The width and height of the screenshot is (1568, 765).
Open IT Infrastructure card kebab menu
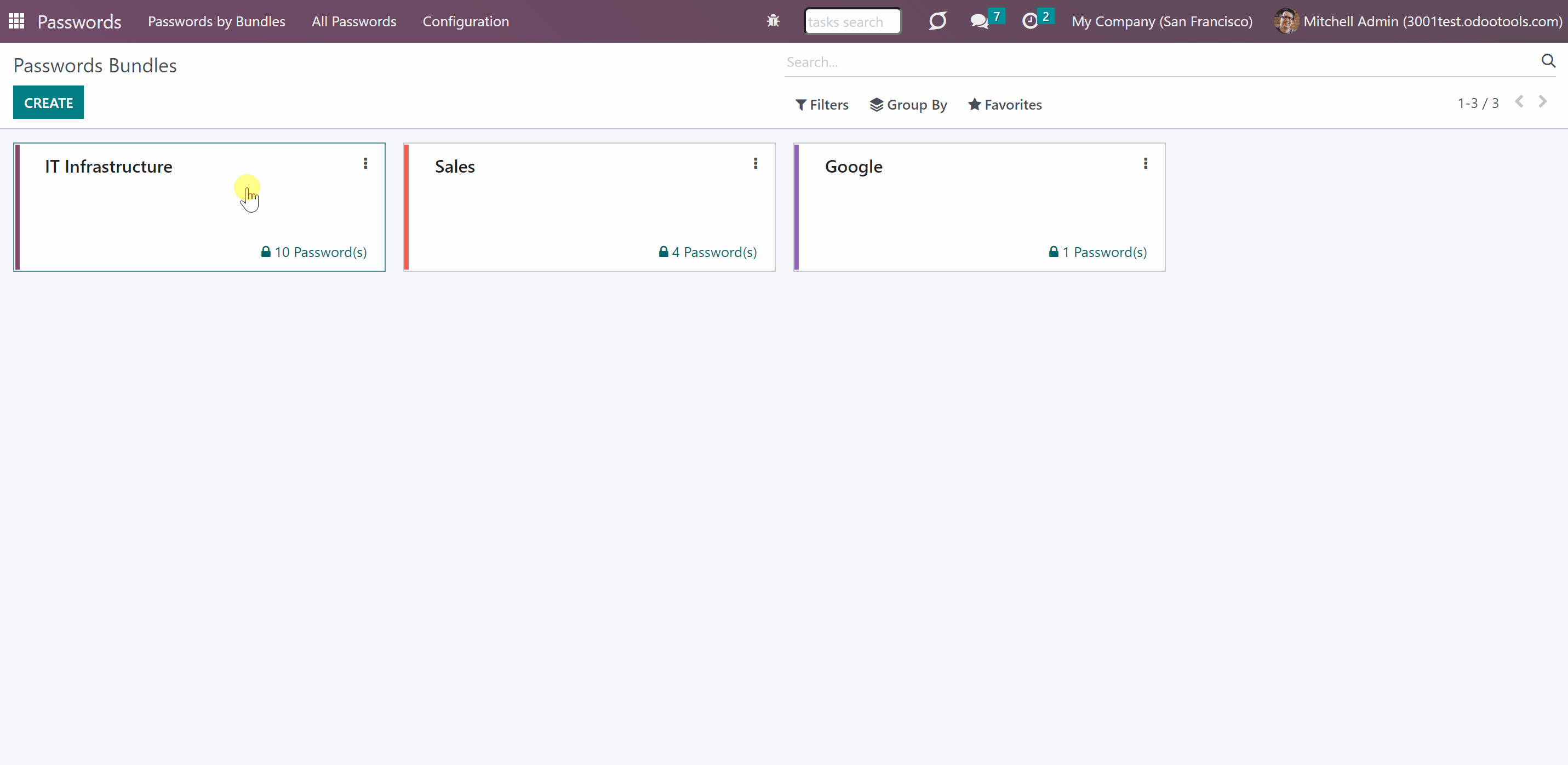365,163
